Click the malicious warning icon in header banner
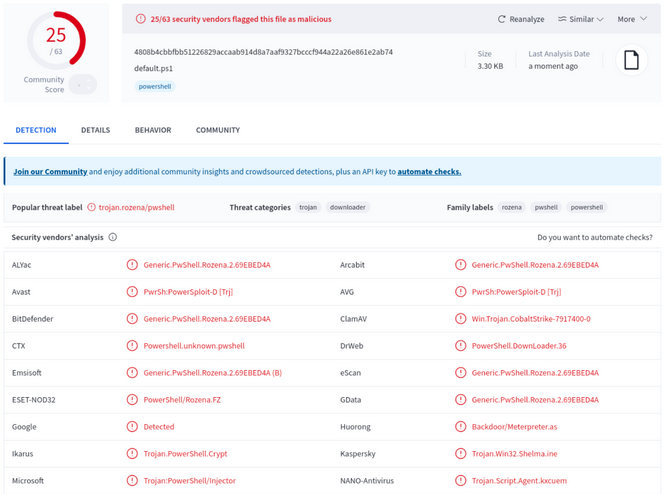The width and height of the screenshot is (668, 494). tap(141, 19)
